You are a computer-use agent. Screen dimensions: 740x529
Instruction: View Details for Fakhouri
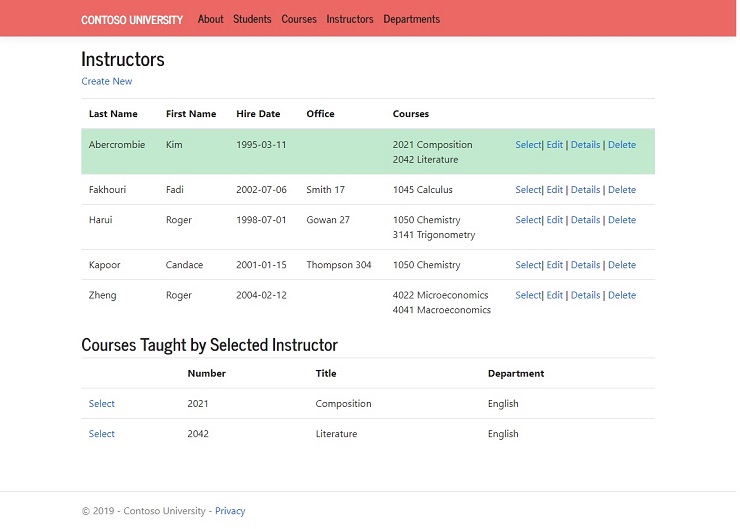click(x=585, y=190)
